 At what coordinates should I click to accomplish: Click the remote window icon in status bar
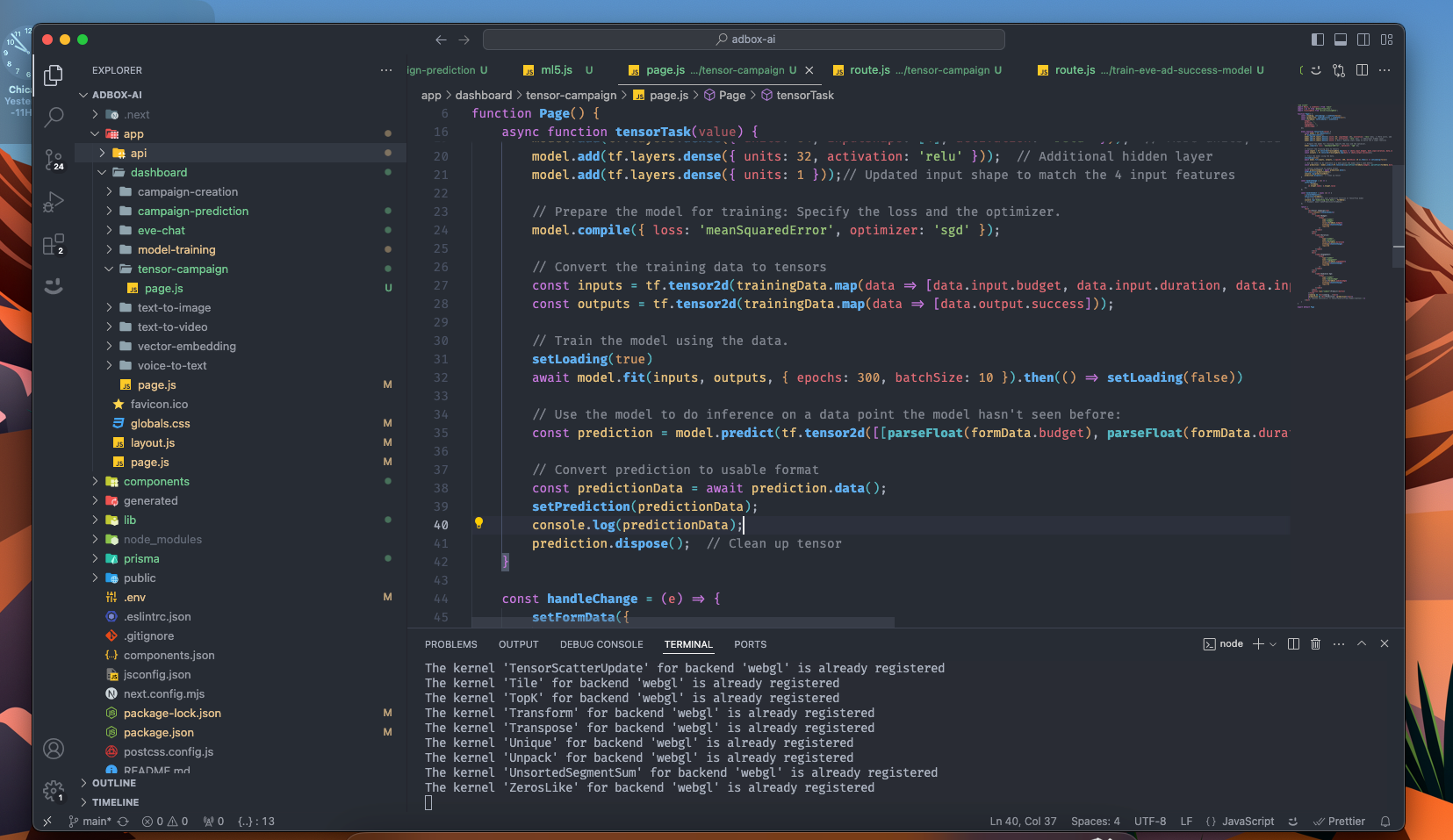coord(47,822)
